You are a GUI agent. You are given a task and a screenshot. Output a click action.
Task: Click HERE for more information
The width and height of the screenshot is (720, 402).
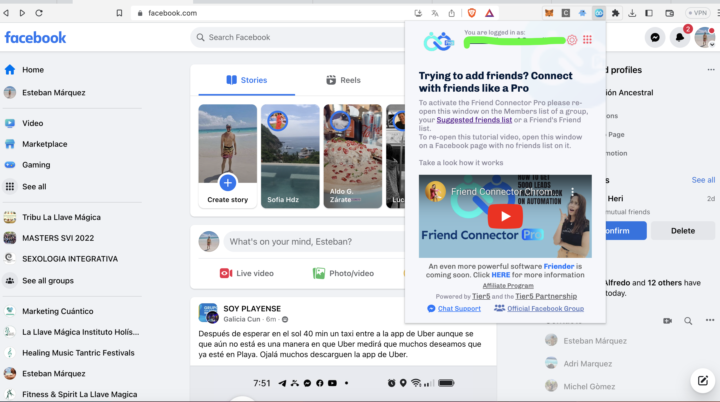(x=501, y=275)
